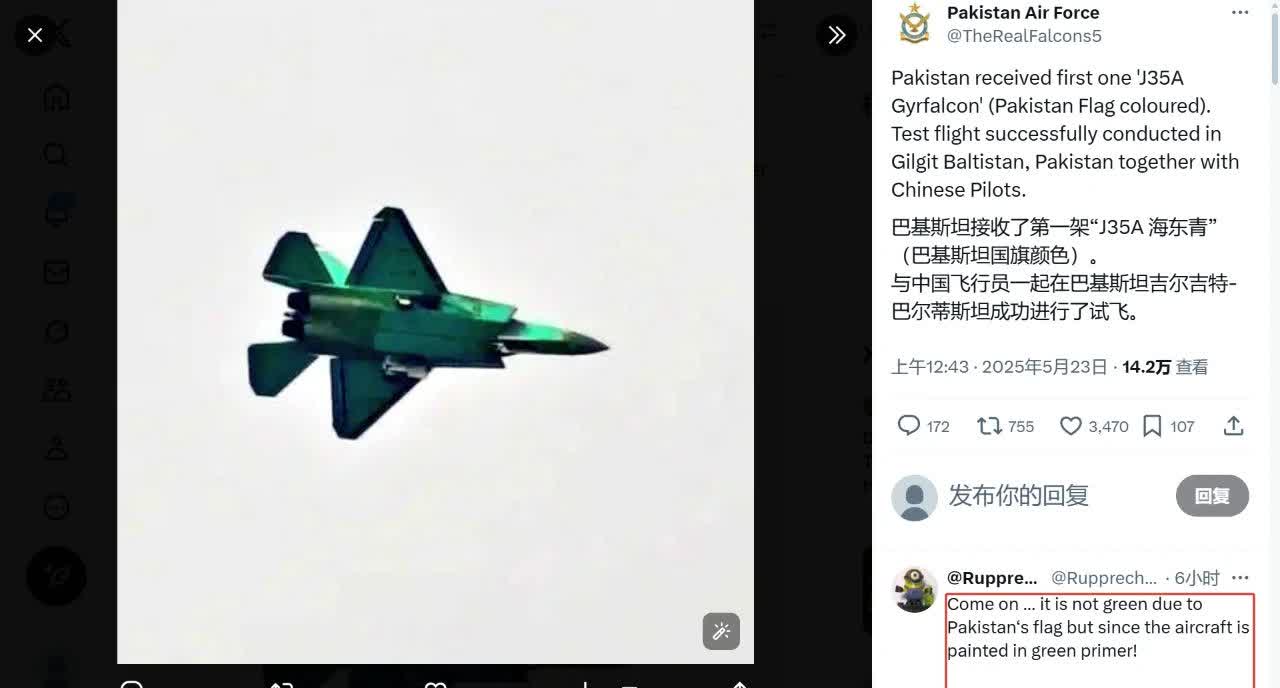Viewport: 1280px width, 688px height.
Task: Click the 回复 reply button
Action: tap(1212, 496)
